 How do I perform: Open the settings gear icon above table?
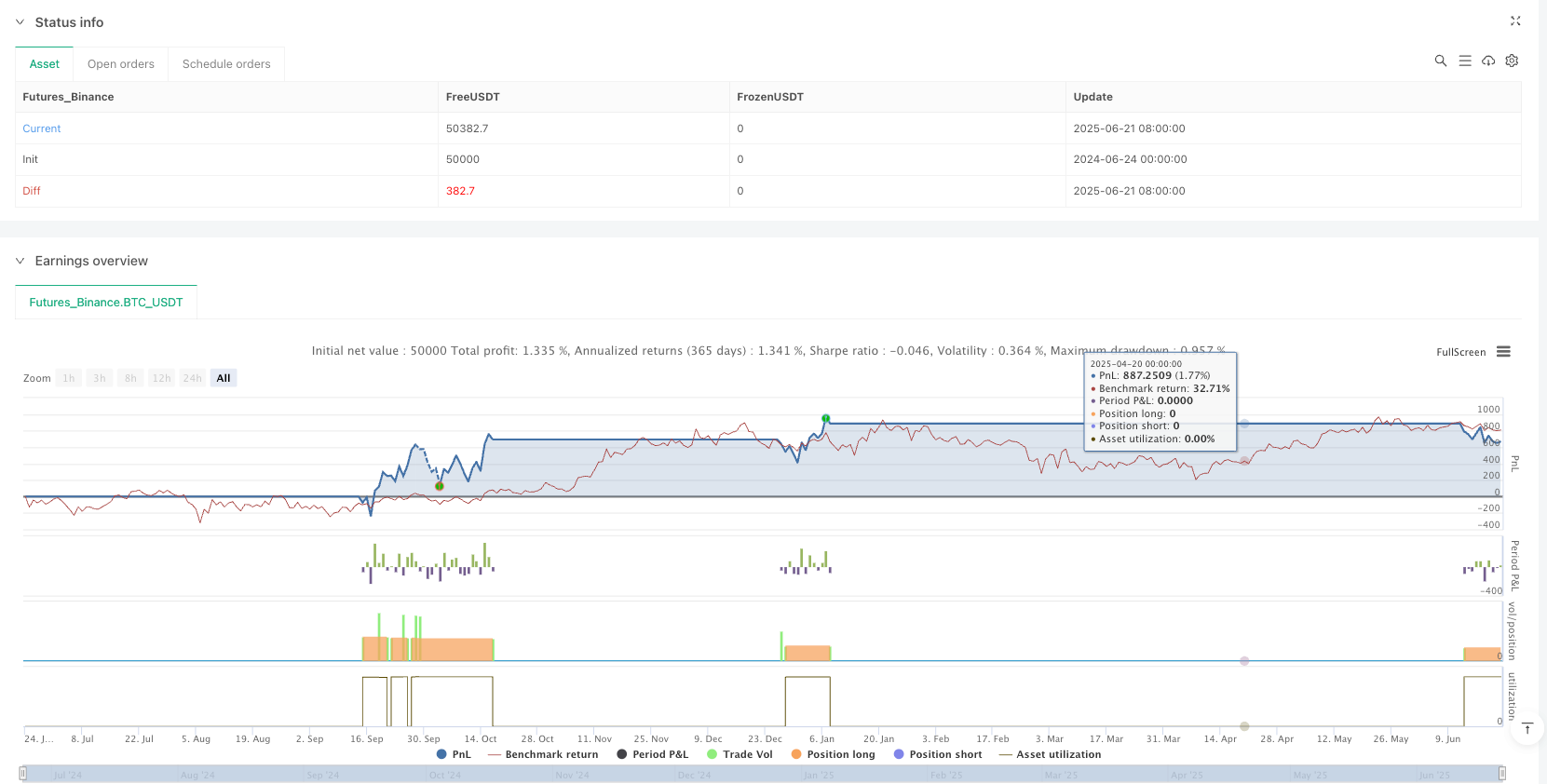coord(1512,61)
